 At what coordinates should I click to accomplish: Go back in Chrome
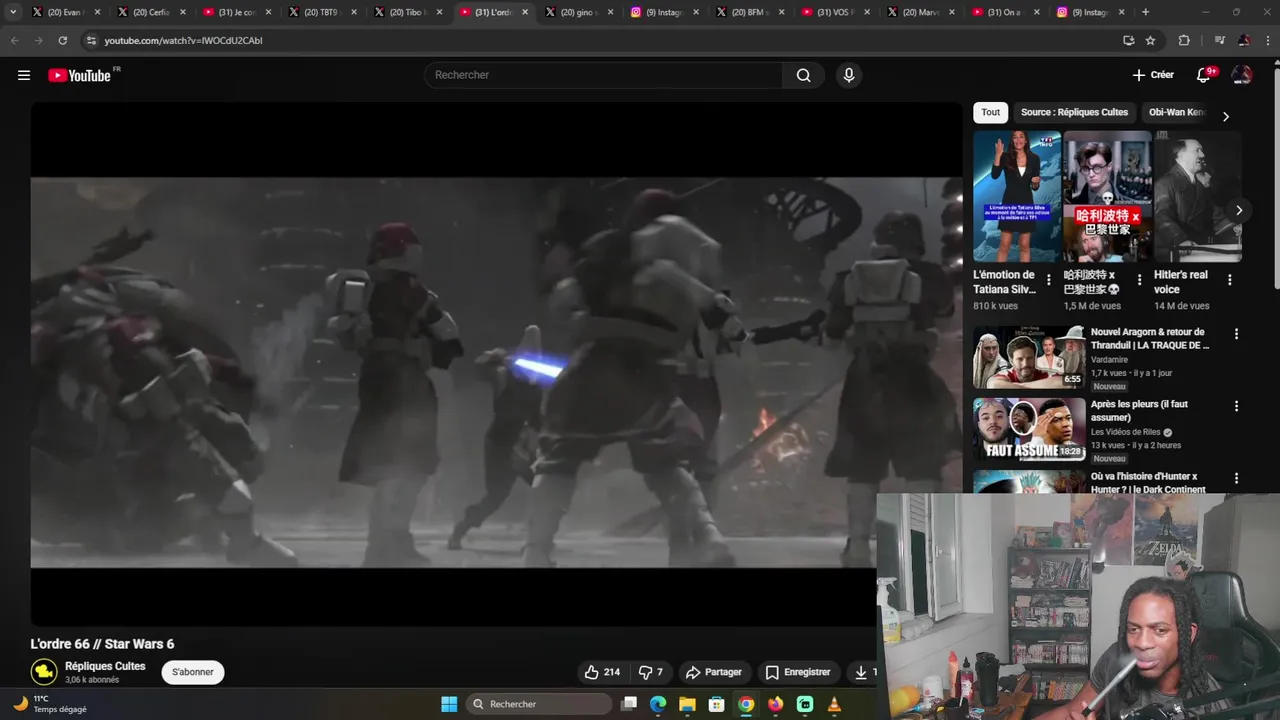click(14, 40)
